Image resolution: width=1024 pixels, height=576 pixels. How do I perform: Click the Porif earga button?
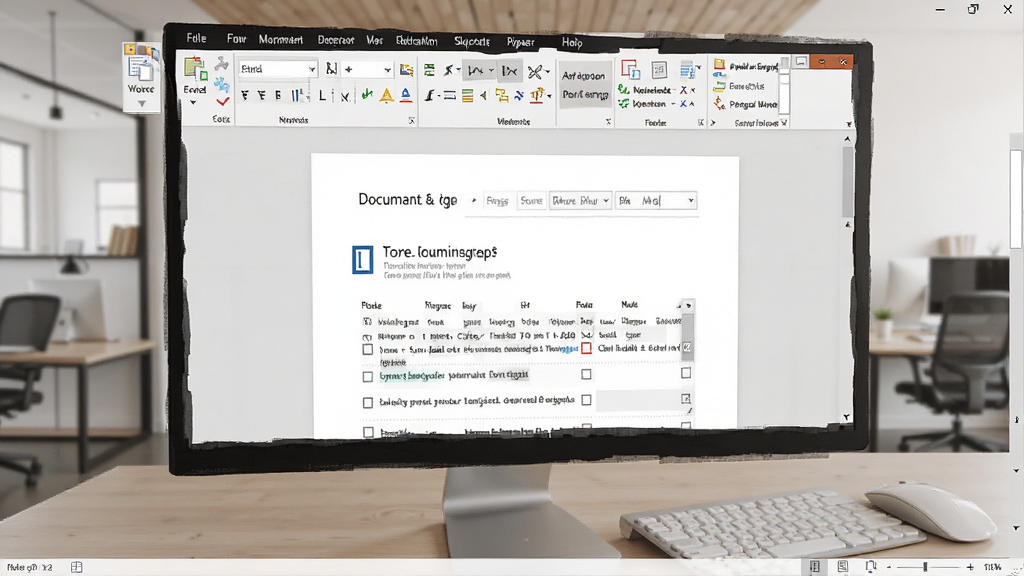pos(585,95)
